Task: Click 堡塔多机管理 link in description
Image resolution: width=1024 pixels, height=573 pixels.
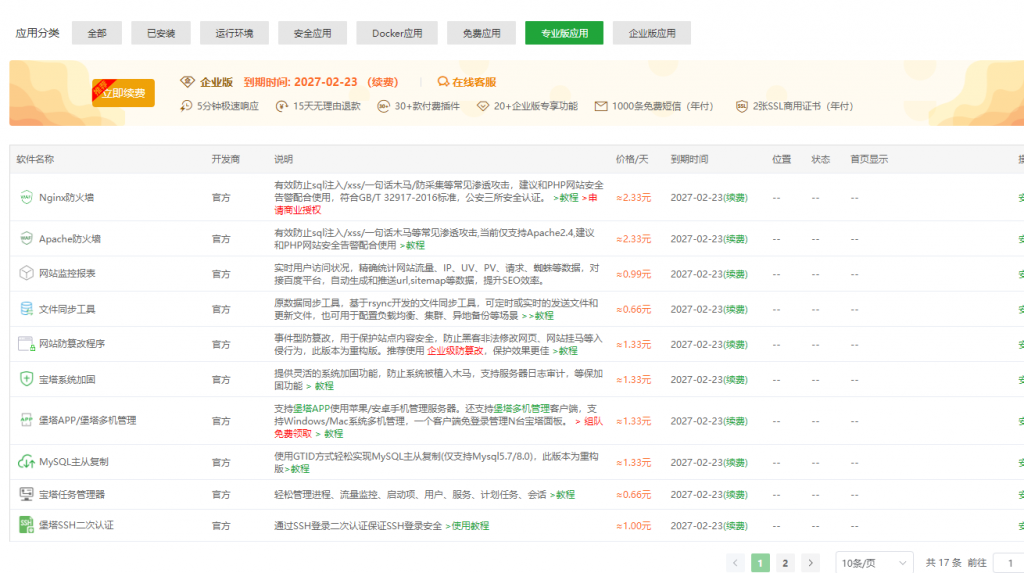Action: 521,408
